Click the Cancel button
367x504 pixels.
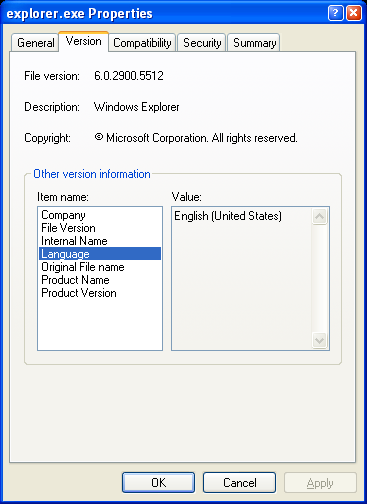coord(239,482)
